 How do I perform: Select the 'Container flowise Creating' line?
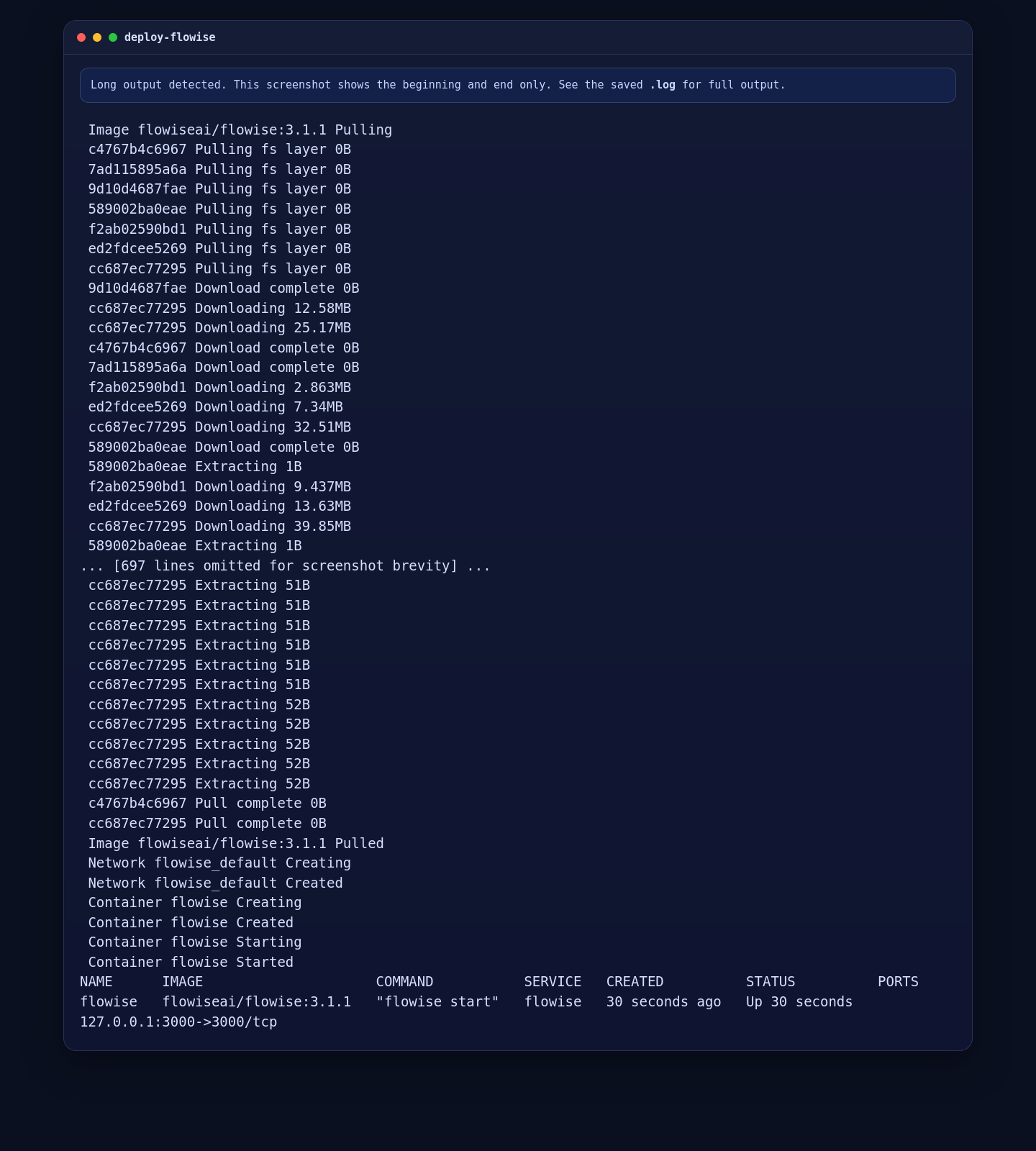pos(195,903)
